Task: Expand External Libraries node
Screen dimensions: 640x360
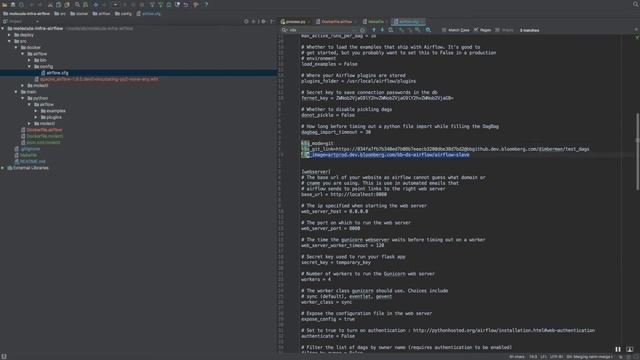Action: pyautogui.click(x=3, y=168)
